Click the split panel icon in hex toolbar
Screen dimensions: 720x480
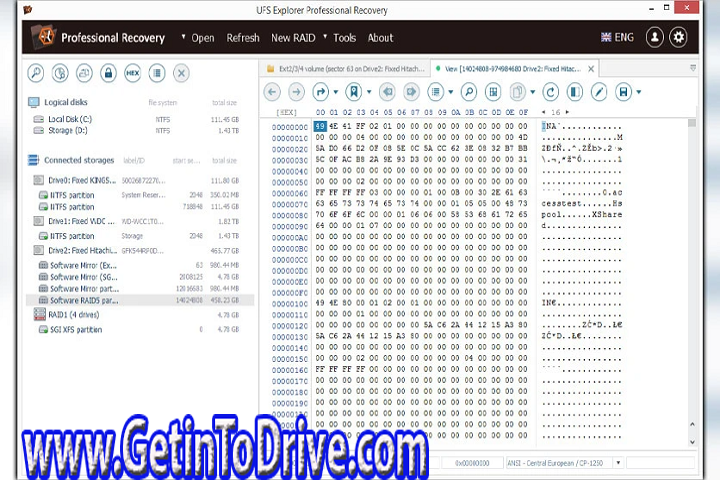(575, 92)
